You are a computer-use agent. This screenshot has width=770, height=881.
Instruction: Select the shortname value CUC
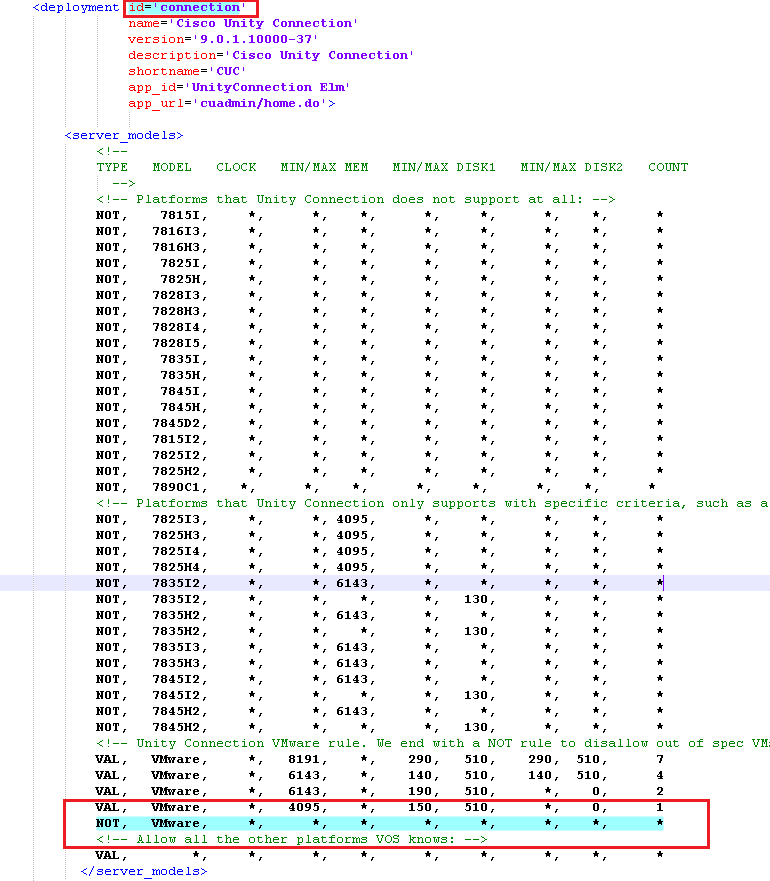pos(228,71)
